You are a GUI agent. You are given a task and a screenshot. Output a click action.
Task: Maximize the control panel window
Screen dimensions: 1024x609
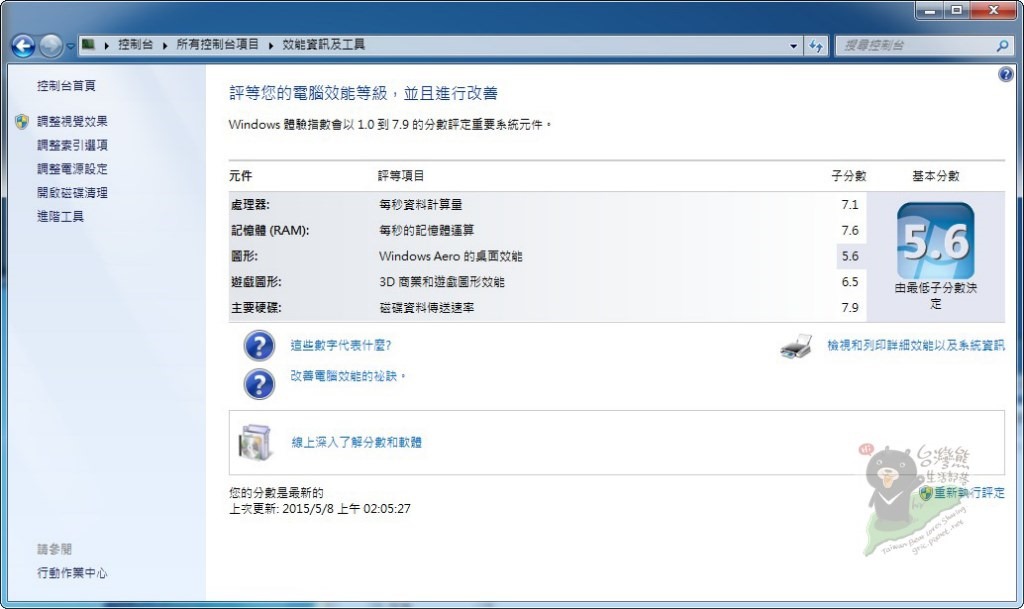(956, 10)
